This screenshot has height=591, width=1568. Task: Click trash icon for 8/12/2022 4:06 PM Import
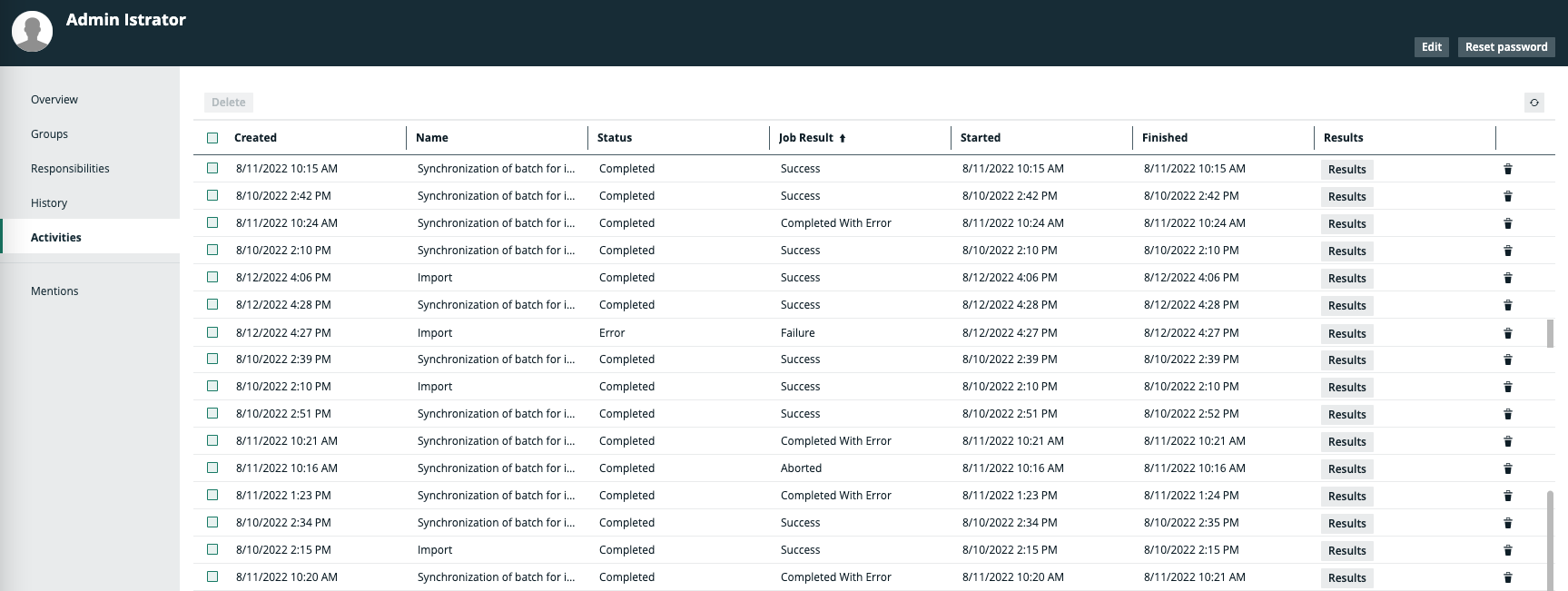[x=1507, y=278]
